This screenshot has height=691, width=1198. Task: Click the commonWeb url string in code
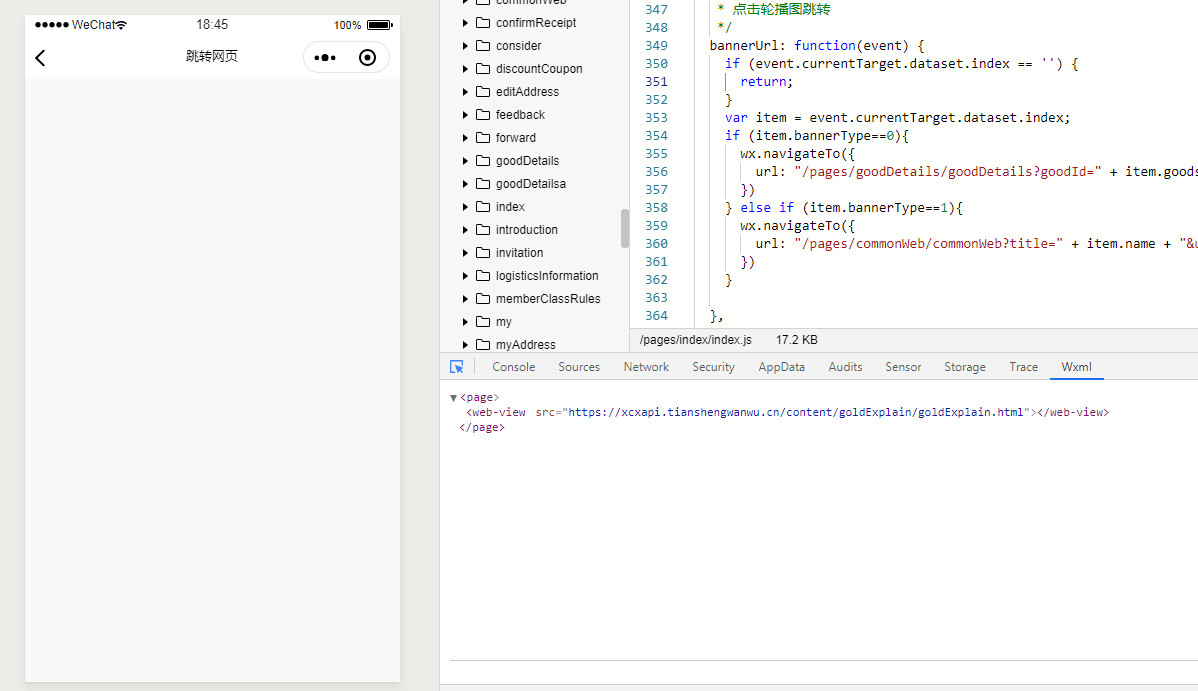point(928,244)
